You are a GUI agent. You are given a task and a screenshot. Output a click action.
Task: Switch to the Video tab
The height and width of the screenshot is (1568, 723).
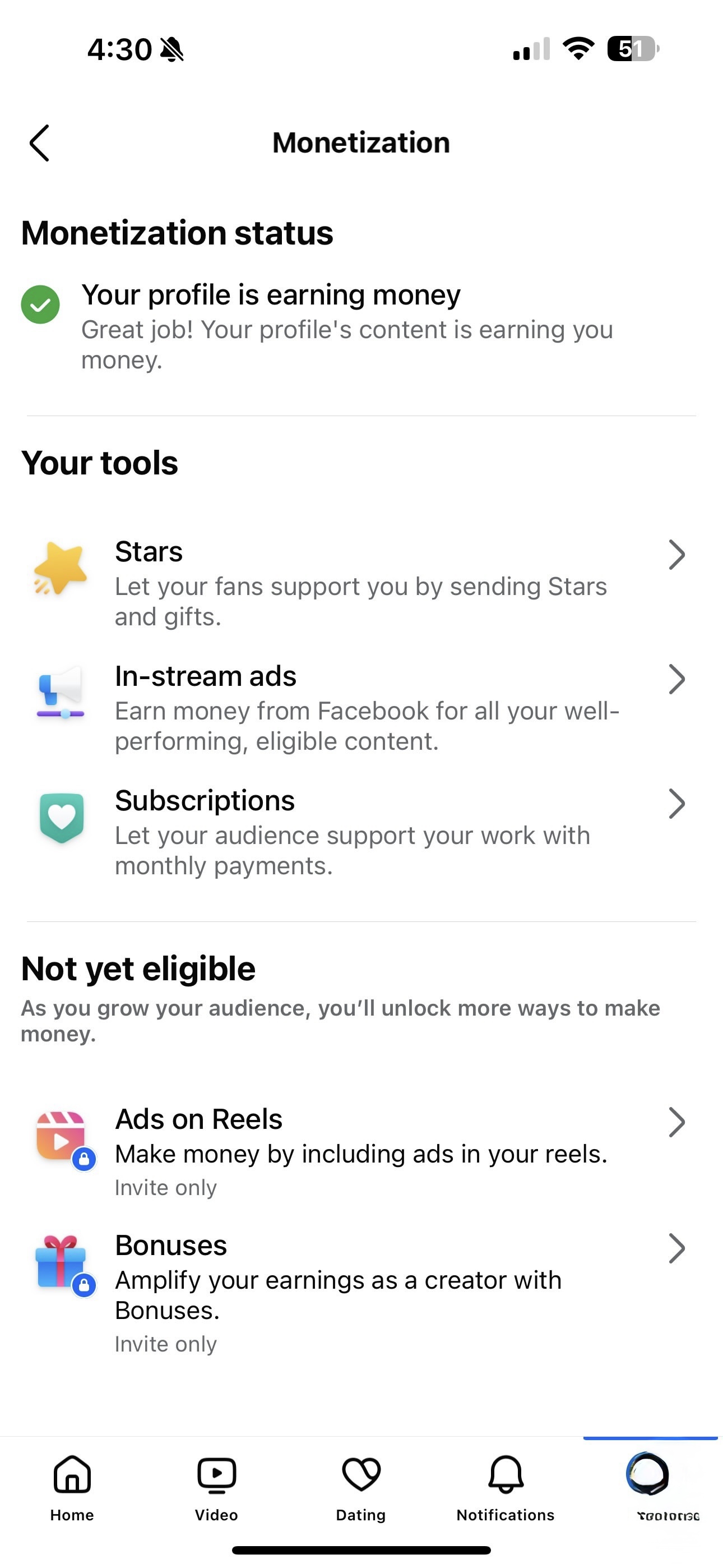[217, 1485]
